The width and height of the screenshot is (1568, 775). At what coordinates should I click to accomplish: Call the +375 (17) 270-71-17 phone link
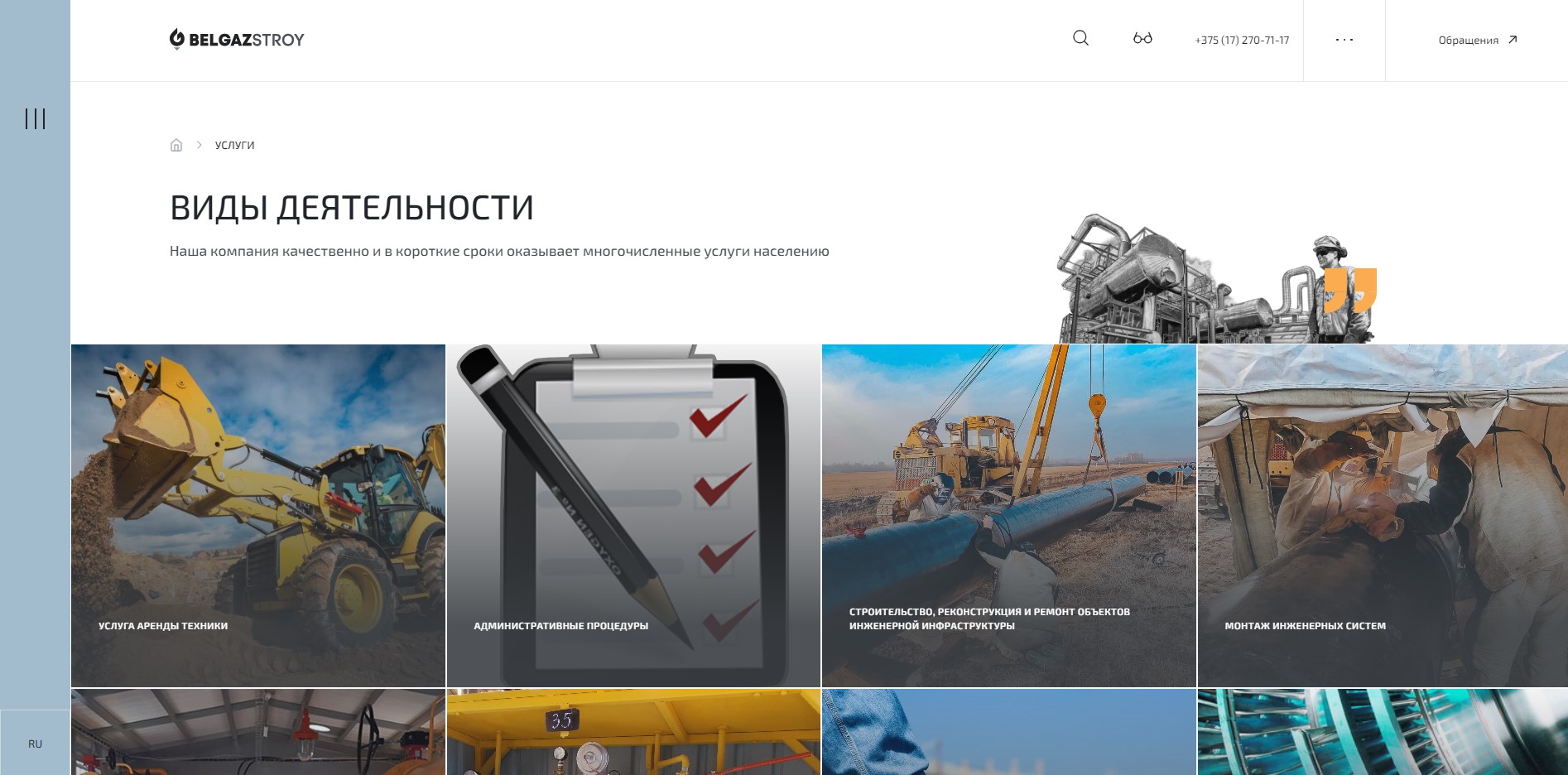click(1241, 39)
